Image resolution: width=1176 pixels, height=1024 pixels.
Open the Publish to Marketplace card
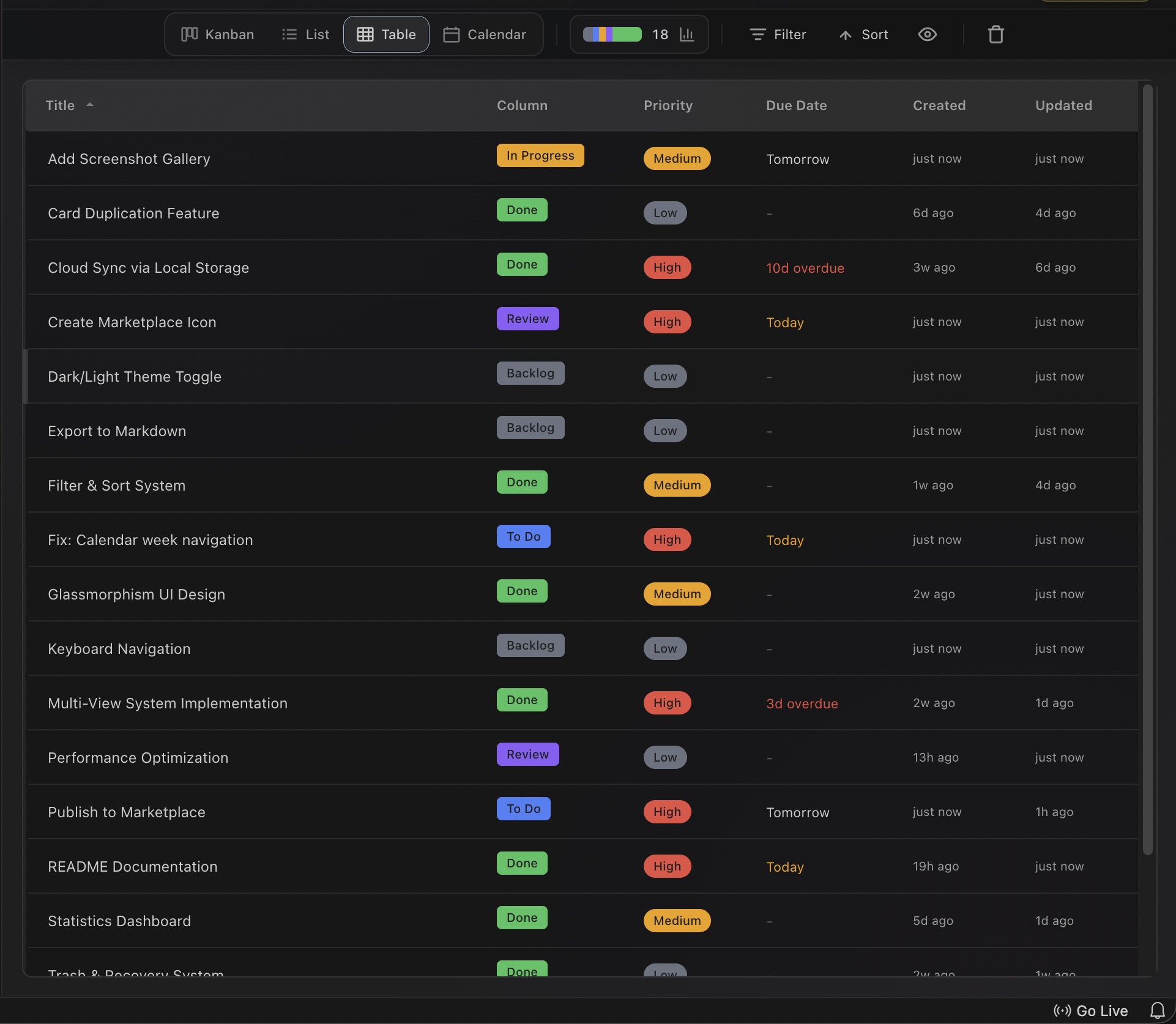pyautogui.click(x=127, y=812)
